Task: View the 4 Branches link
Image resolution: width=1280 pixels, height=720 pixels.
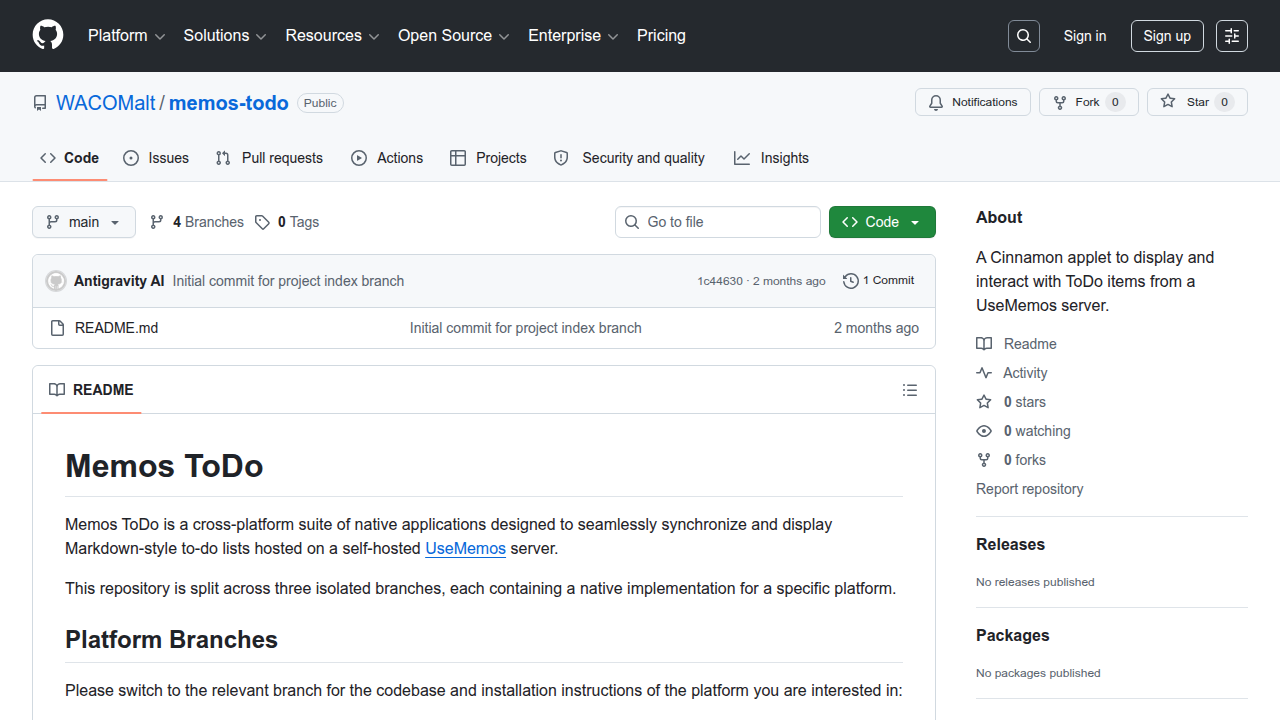Action: click(197, 222)
